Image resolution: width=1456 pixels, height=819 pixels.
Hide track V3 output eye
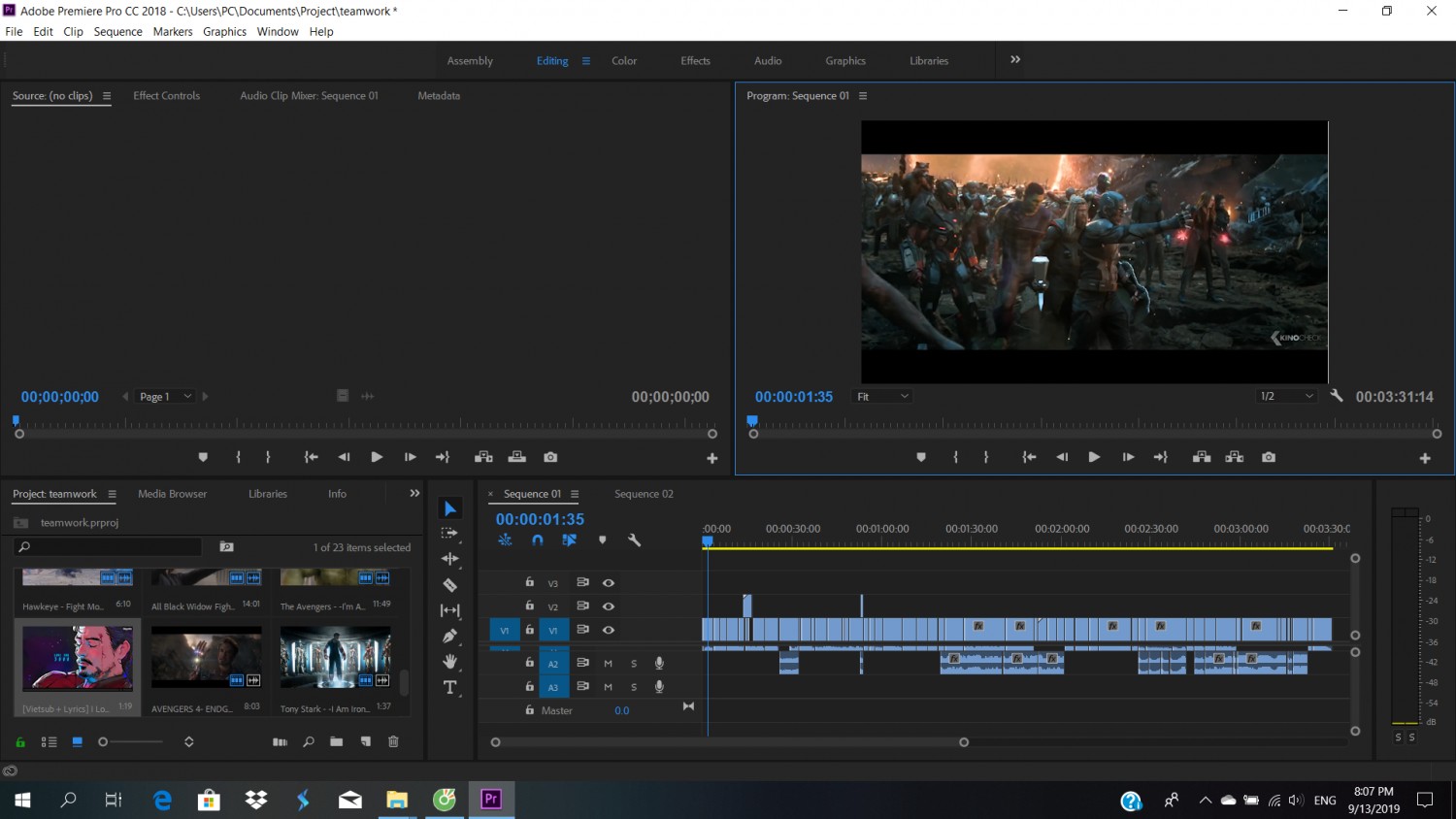click(609, 583)
